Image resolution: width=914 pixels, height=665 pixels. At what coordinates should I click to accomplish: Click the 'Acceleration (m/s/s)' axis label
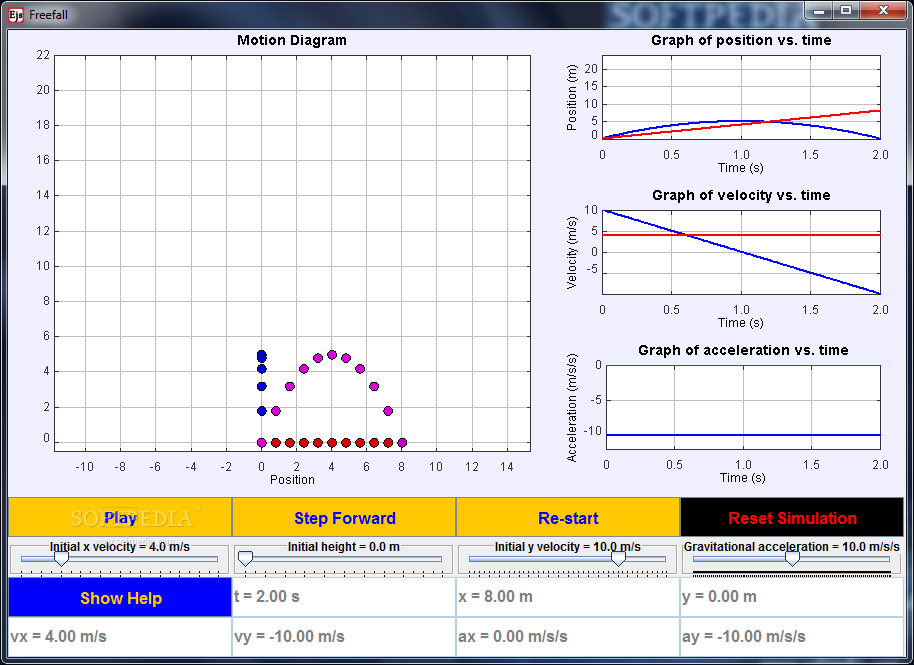572,407
